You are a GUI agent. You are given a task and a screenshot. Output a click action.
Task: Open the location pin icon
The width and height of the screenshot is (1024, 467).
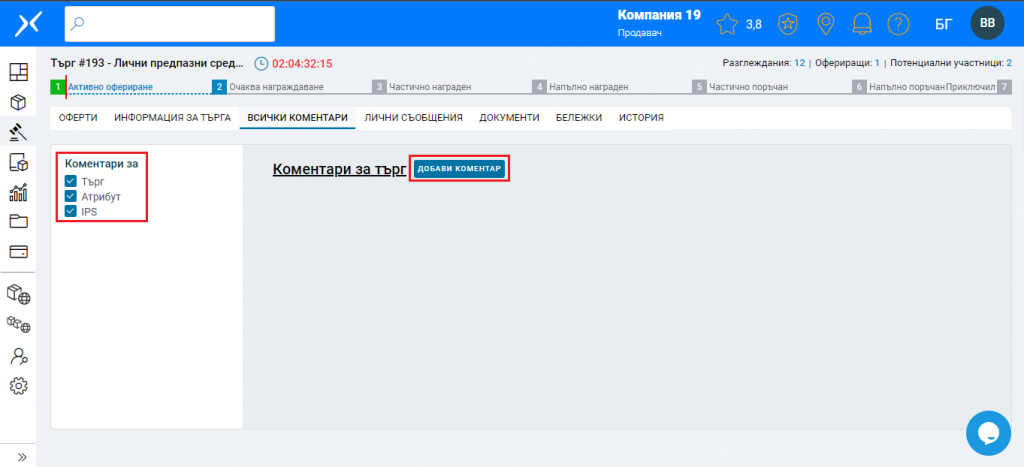[x=826, y=23]
